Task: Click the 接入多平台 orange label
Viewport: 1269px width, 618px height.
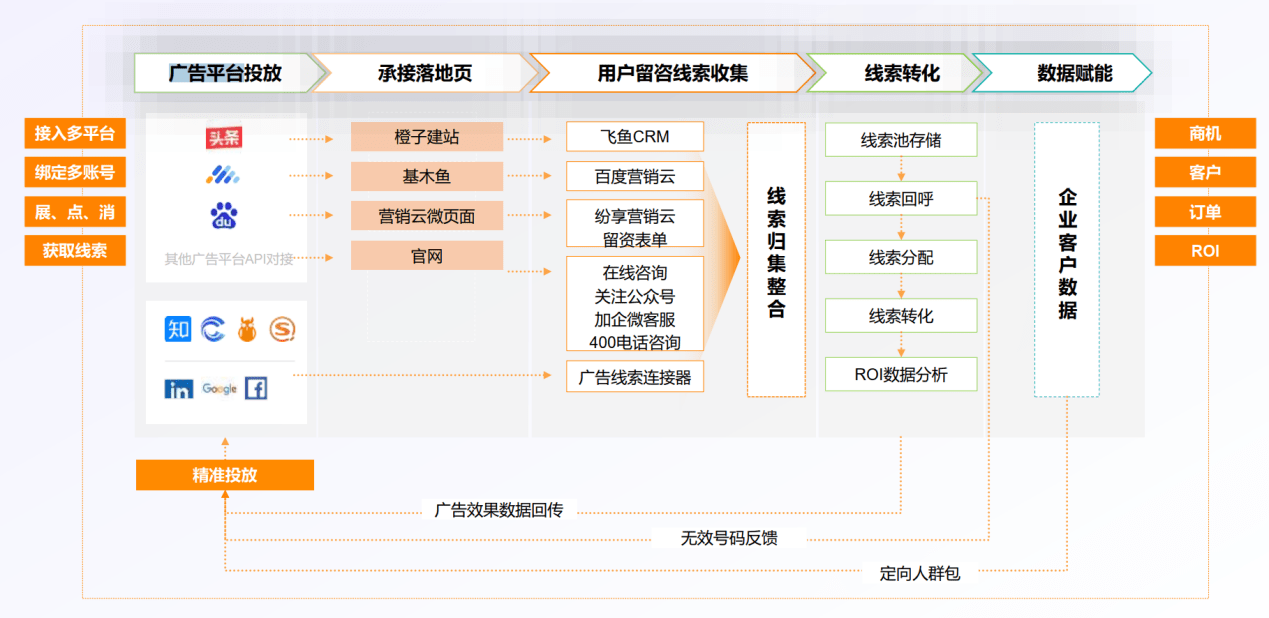Action: pos(75,133)
